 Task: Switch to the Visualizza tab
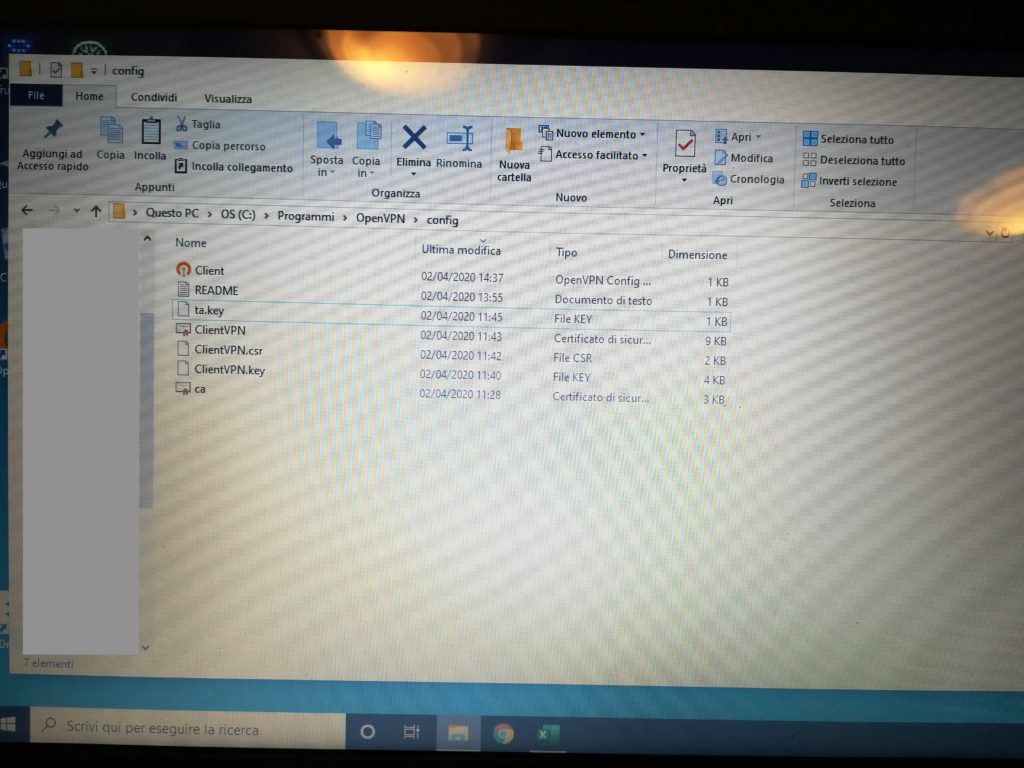(x=228, y=99)
